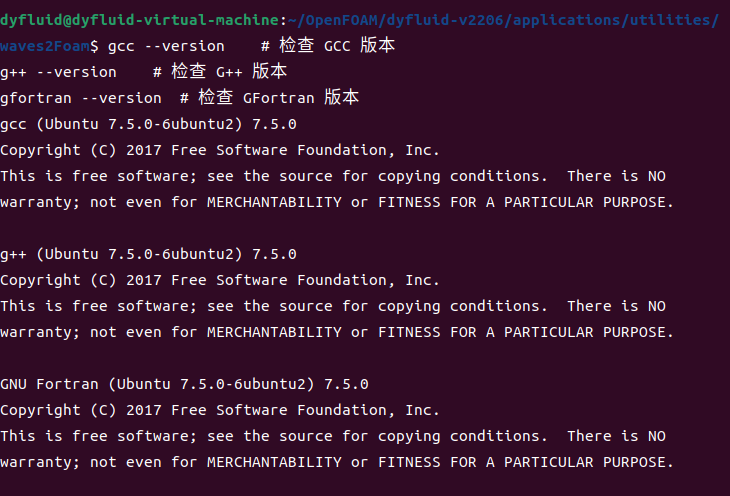
Task: Click the last warranty line in the GNU Fortran output
Action: click(x=337, y=462)
